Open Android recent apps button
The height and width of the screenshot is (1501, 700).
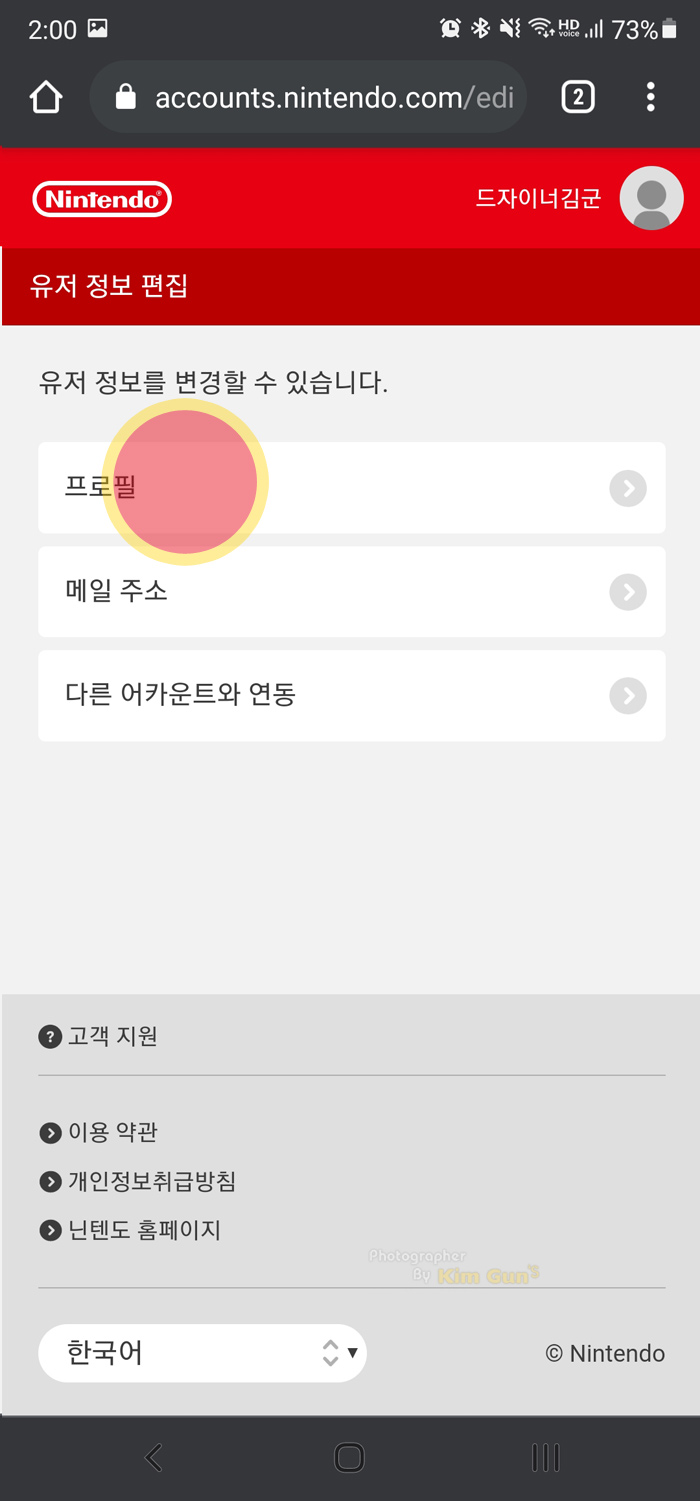click(545, 1457)
